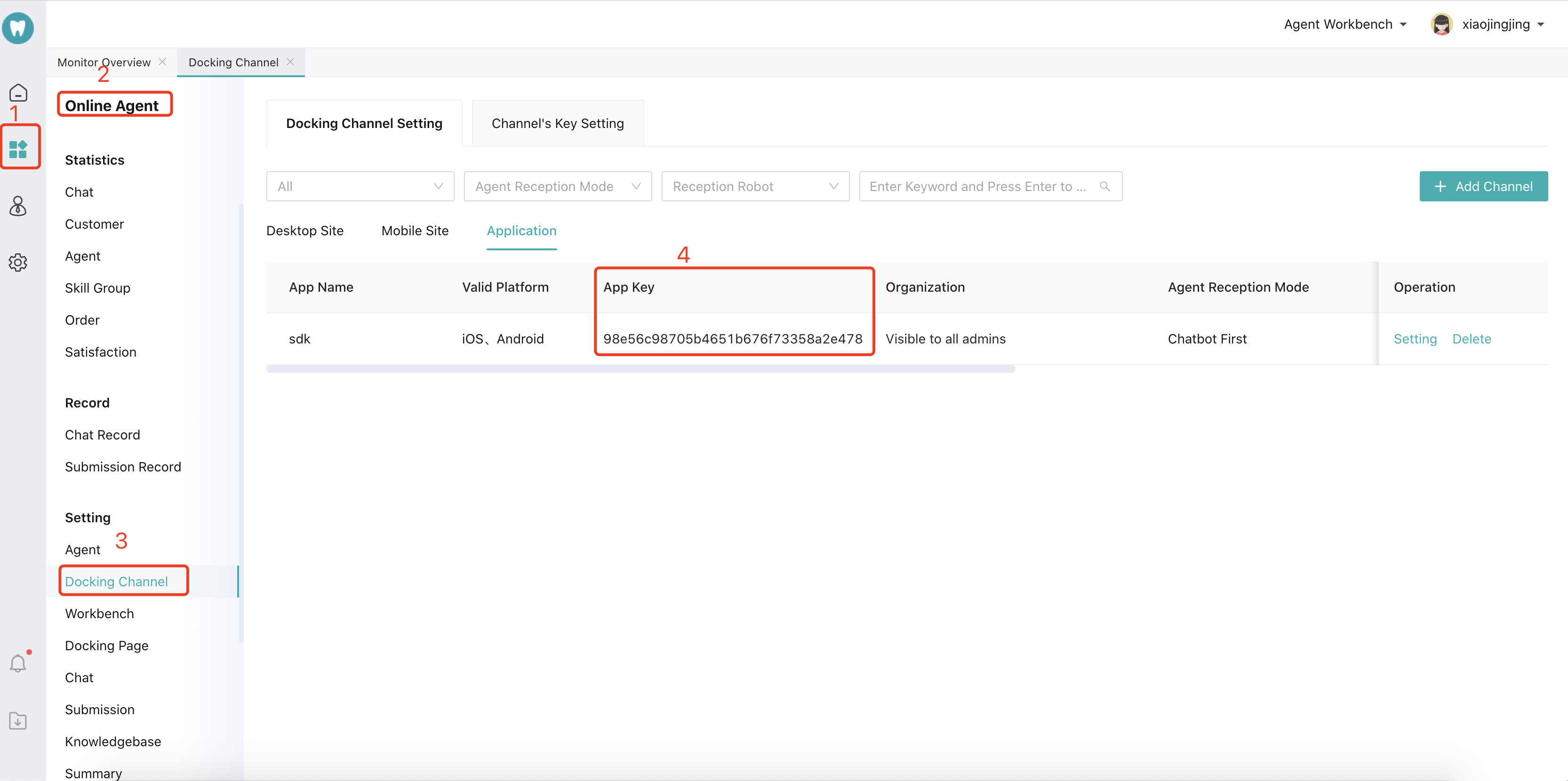Click the Add Channel button
The width and height of the screenshot is (1568, 781).
(1483, 186)
